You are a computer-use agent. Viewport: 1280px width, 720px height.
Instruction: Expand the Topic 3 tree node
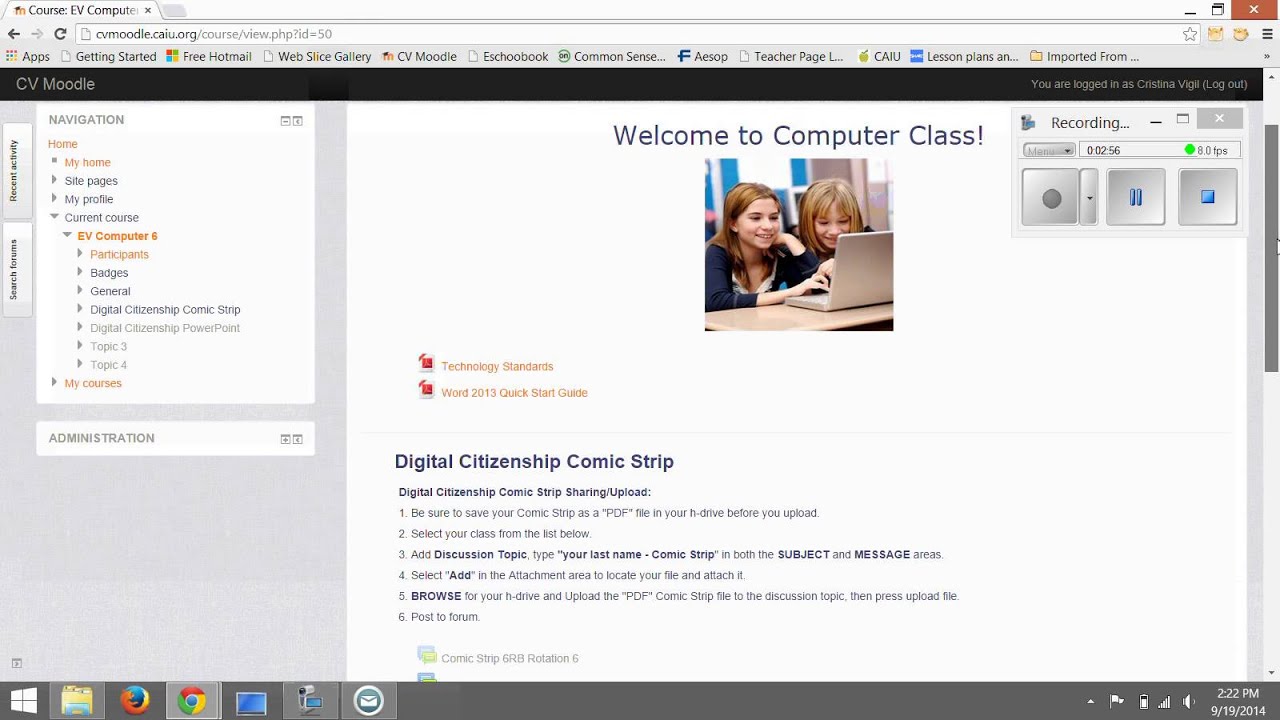coord(80,346)
